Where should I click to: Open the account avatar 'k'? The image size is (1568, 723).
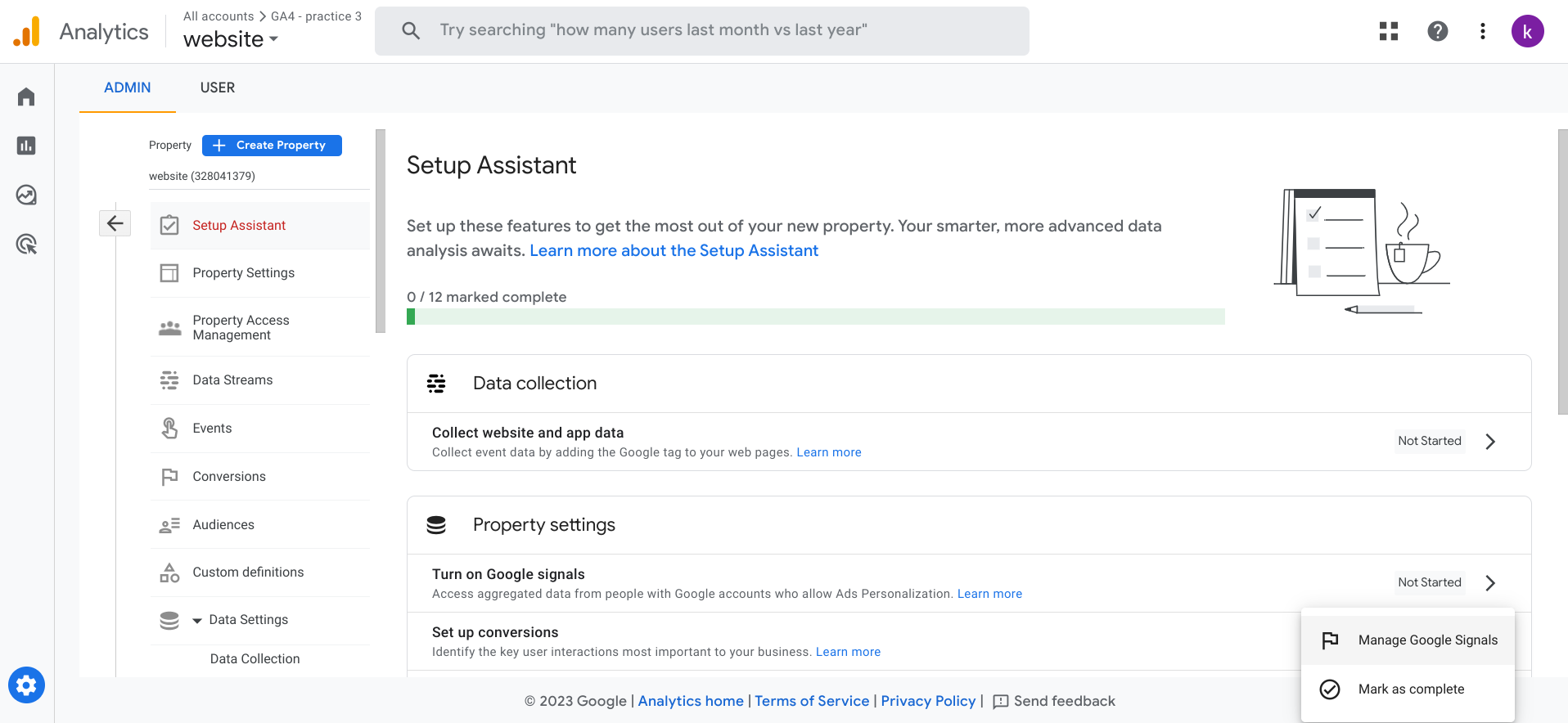coord(1527,31)
